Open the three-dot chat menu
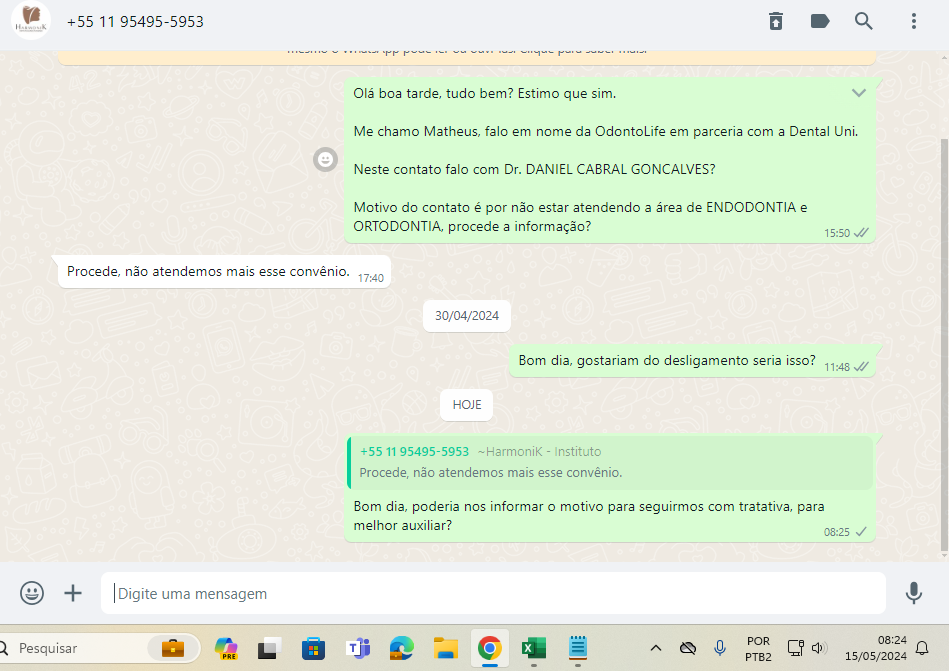Image resolution: width=949 pixels, height=671 pixels. 913,21
